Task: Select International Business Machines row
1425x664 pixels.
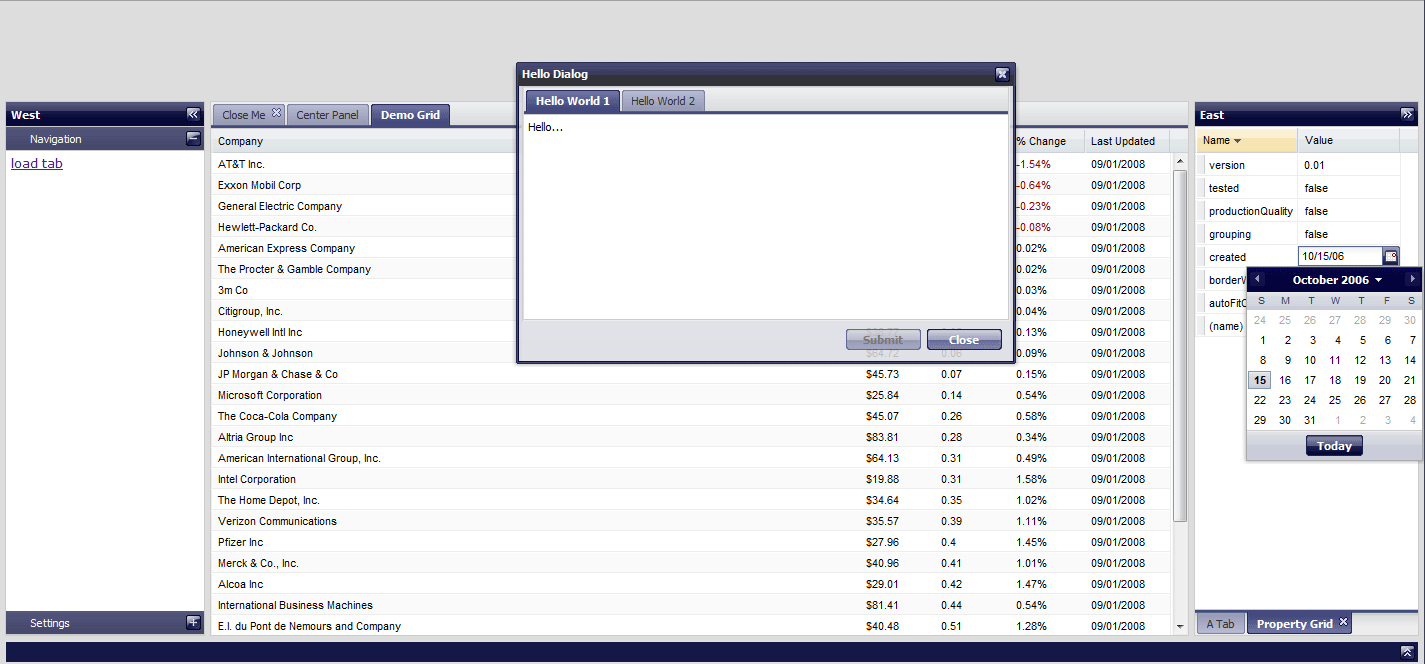Action: tap(690, 605)
